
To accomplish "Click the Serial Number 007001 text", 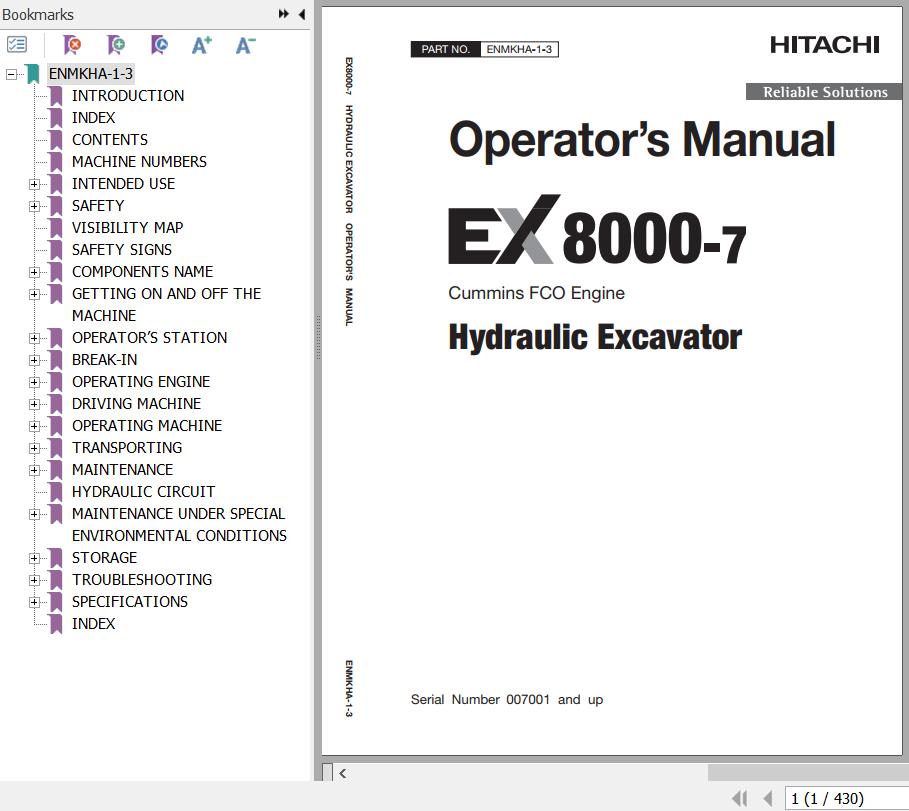I will 507,700.
